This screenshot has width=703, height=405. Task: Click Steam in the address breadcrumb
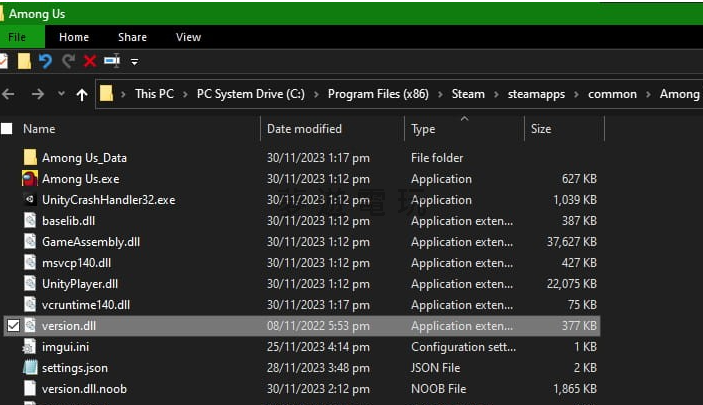467,94
